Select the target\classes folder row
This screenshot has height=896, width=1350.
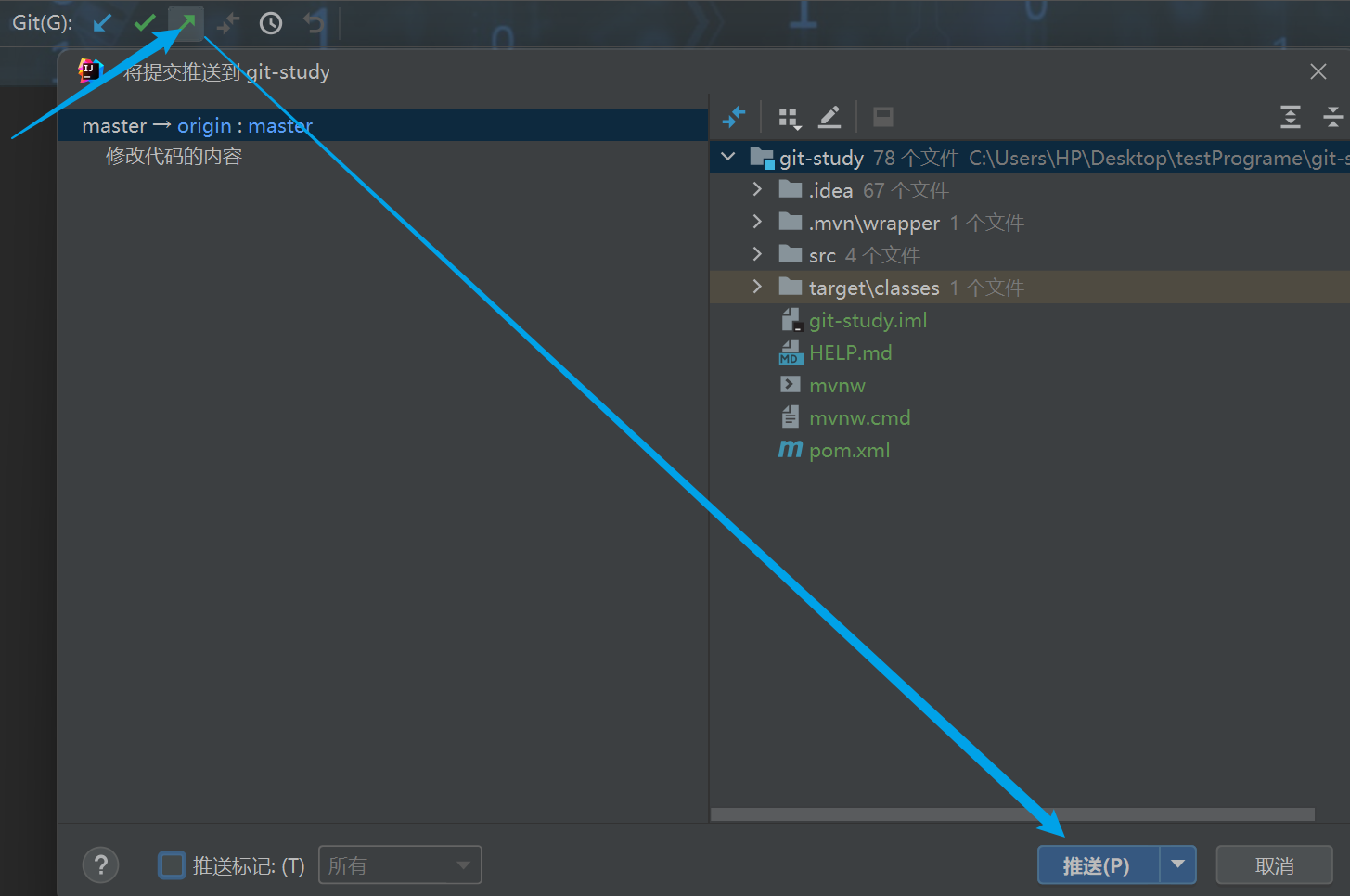pos(1030,288)
